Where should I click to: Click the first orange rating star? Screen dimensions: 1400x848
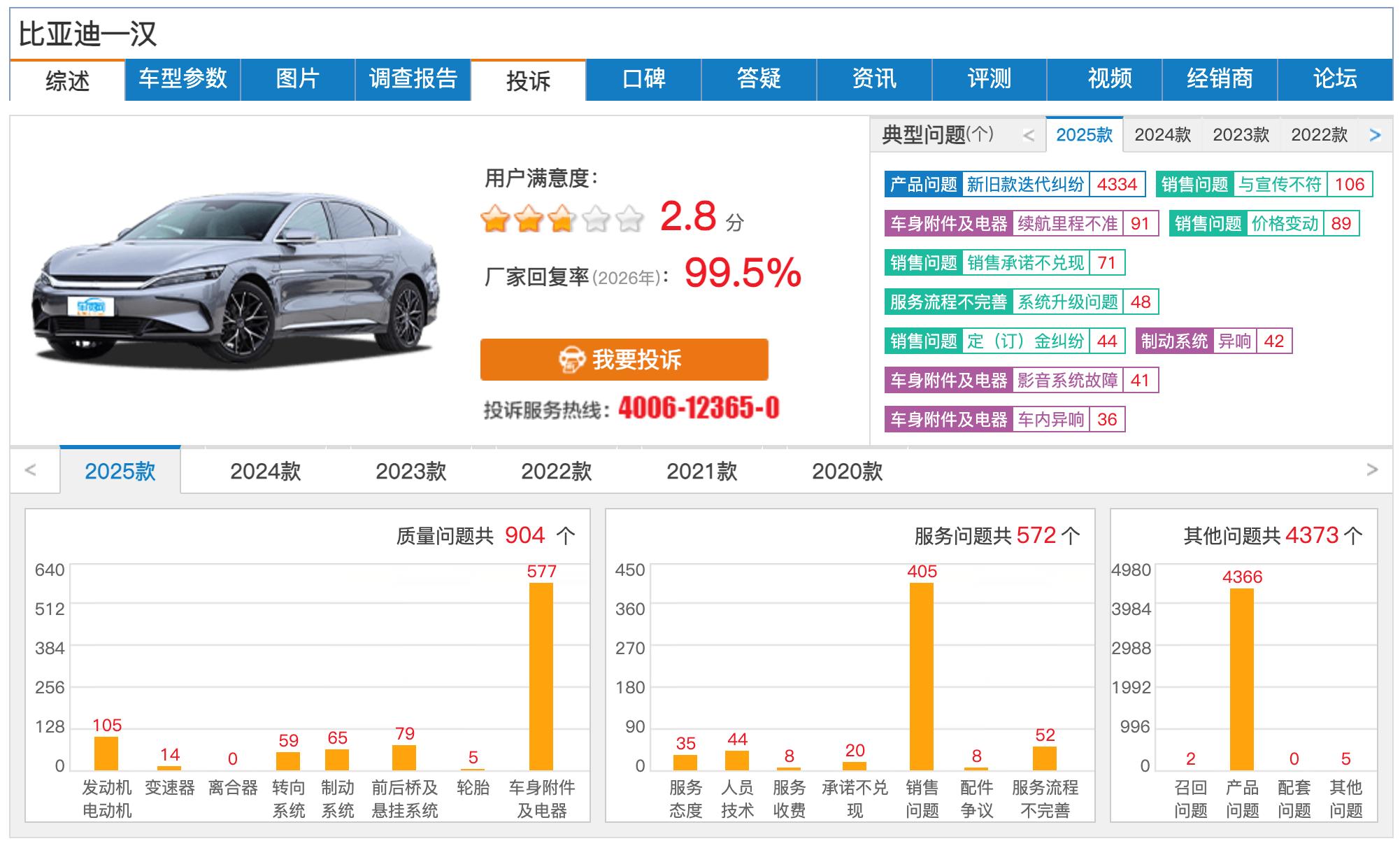[x=495, y=219]
